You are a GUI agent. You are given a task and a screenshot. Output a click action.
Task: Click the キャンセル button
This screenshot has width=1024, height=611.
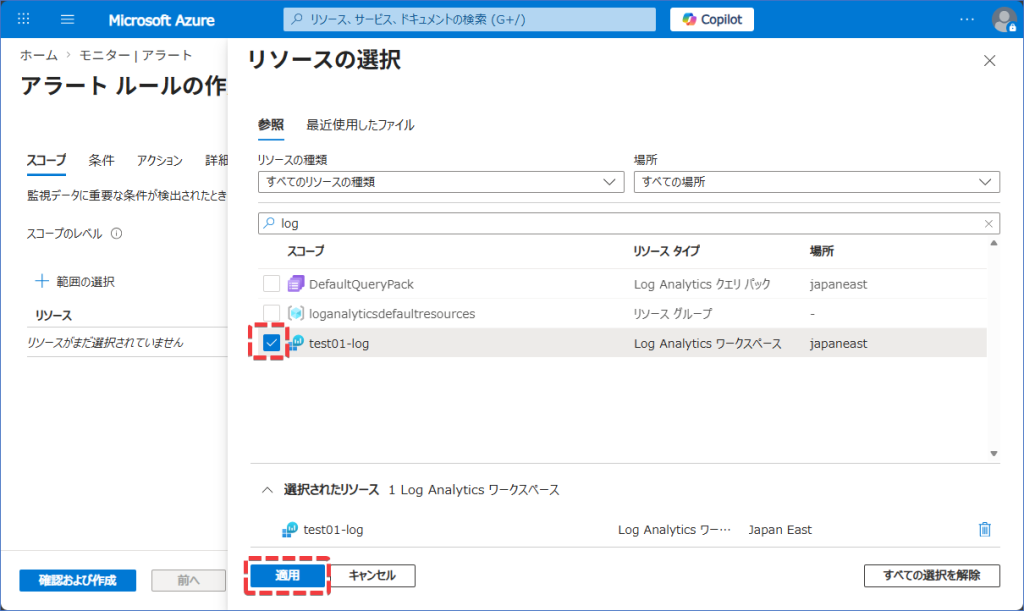pos(372,576)
